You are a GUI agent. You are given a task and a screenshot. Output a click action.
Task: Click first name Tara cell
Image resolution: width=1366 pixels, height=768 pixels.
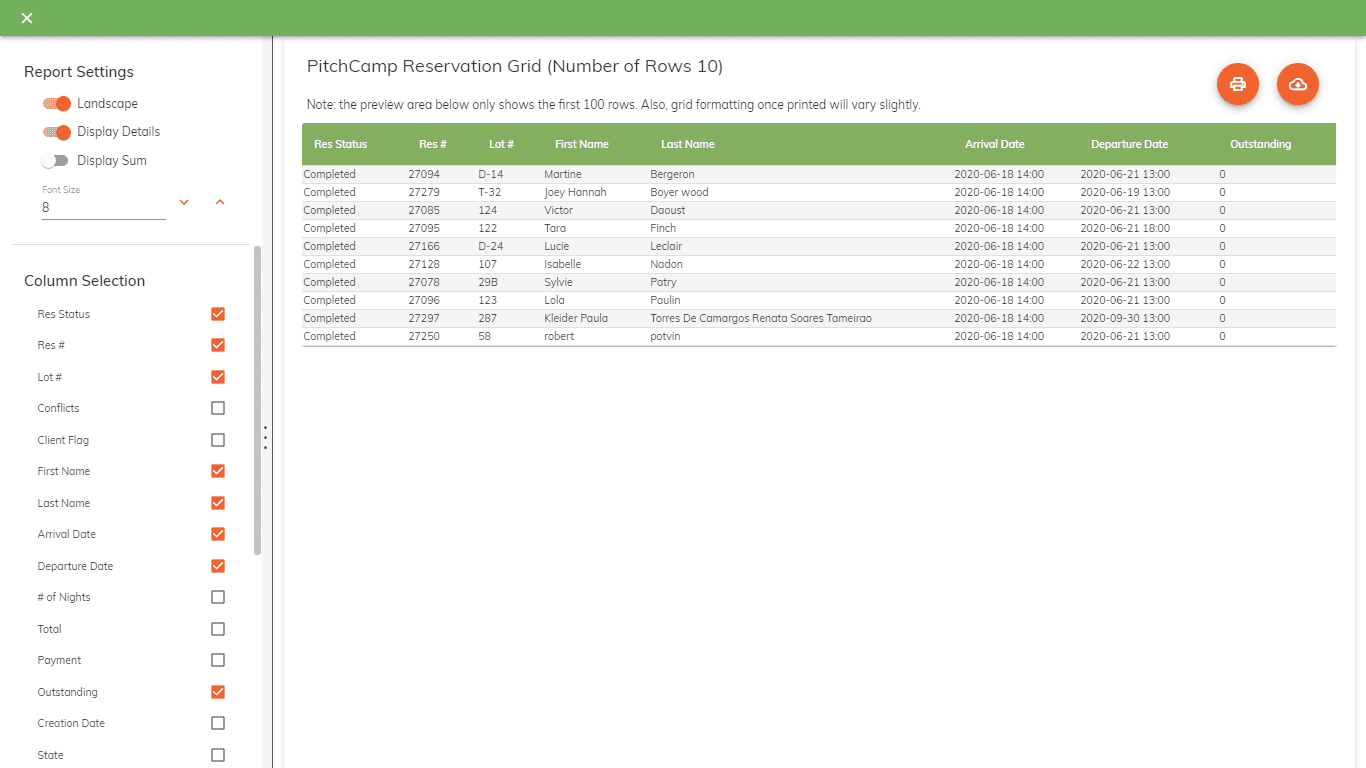[x=555, y=228]
